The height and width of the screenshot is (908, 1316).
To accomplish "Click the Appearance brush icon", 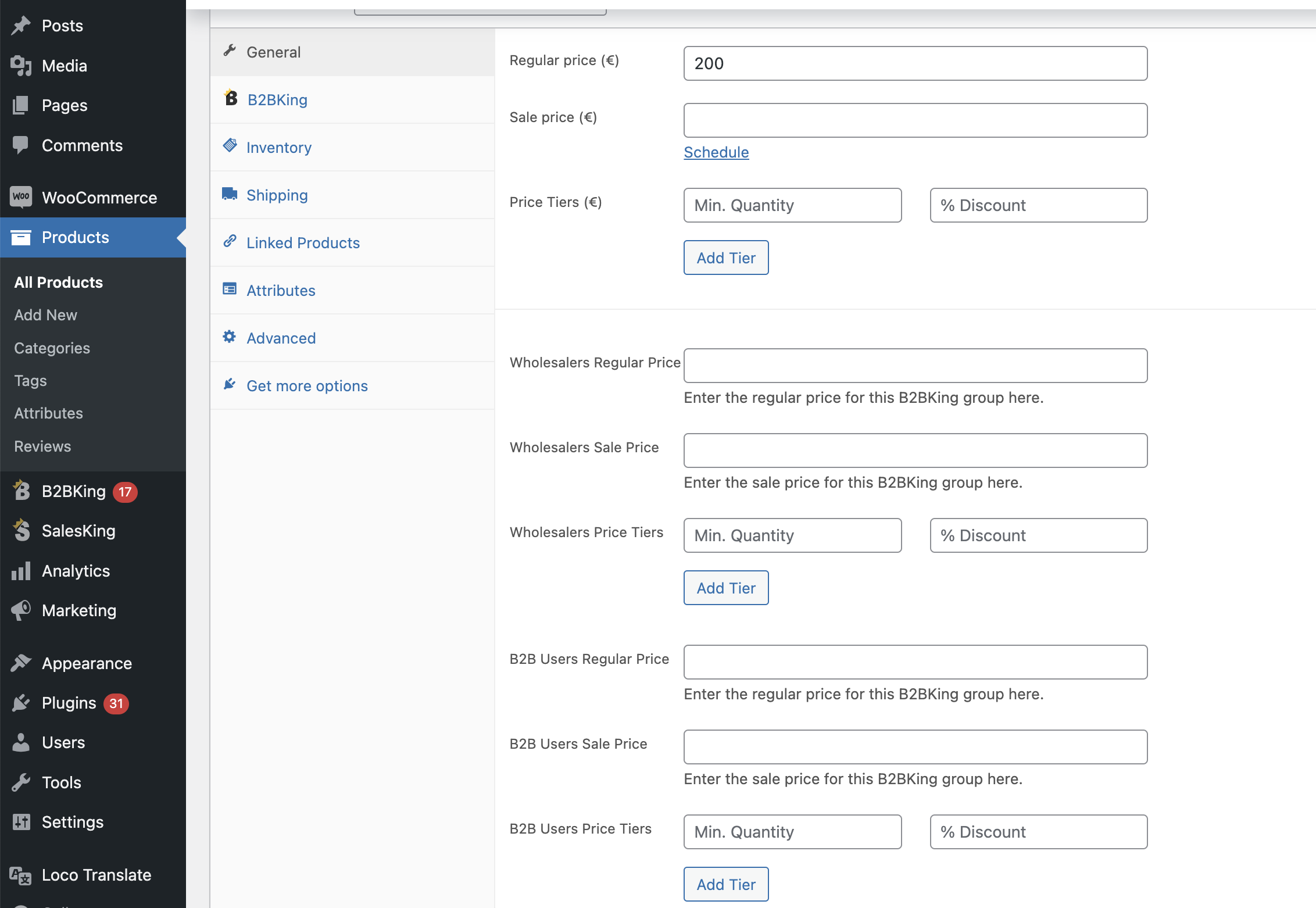I will pyautogui.click(x=21, y=663).
